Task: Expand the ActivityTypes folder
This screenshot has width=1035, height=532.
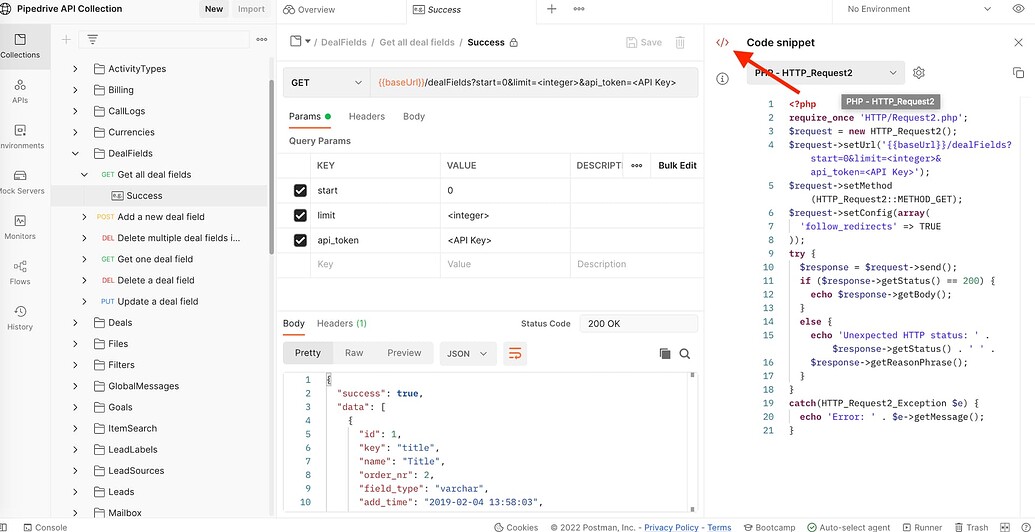Action: click(x=75, y=69)
